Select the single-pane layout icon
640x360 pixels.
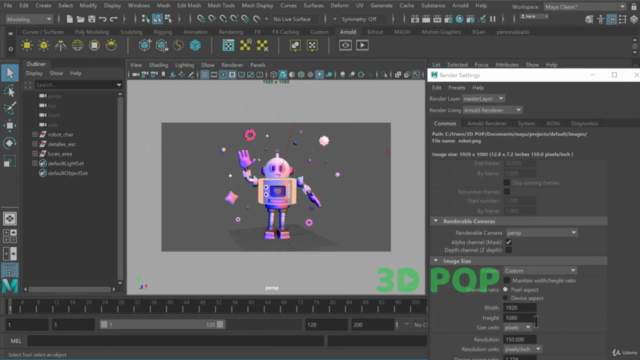pyautogui.click(x=10, y=218)
